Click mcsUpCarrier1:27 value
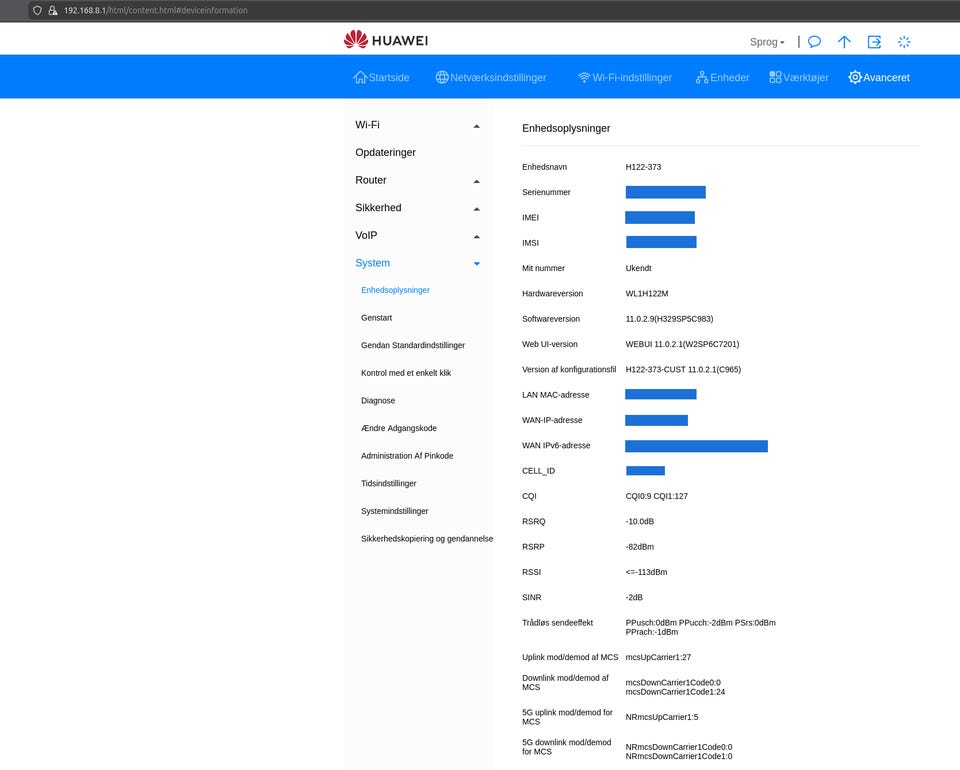This screenshot has height=770, width=960. pyautogui.click(x=658, y=657)
